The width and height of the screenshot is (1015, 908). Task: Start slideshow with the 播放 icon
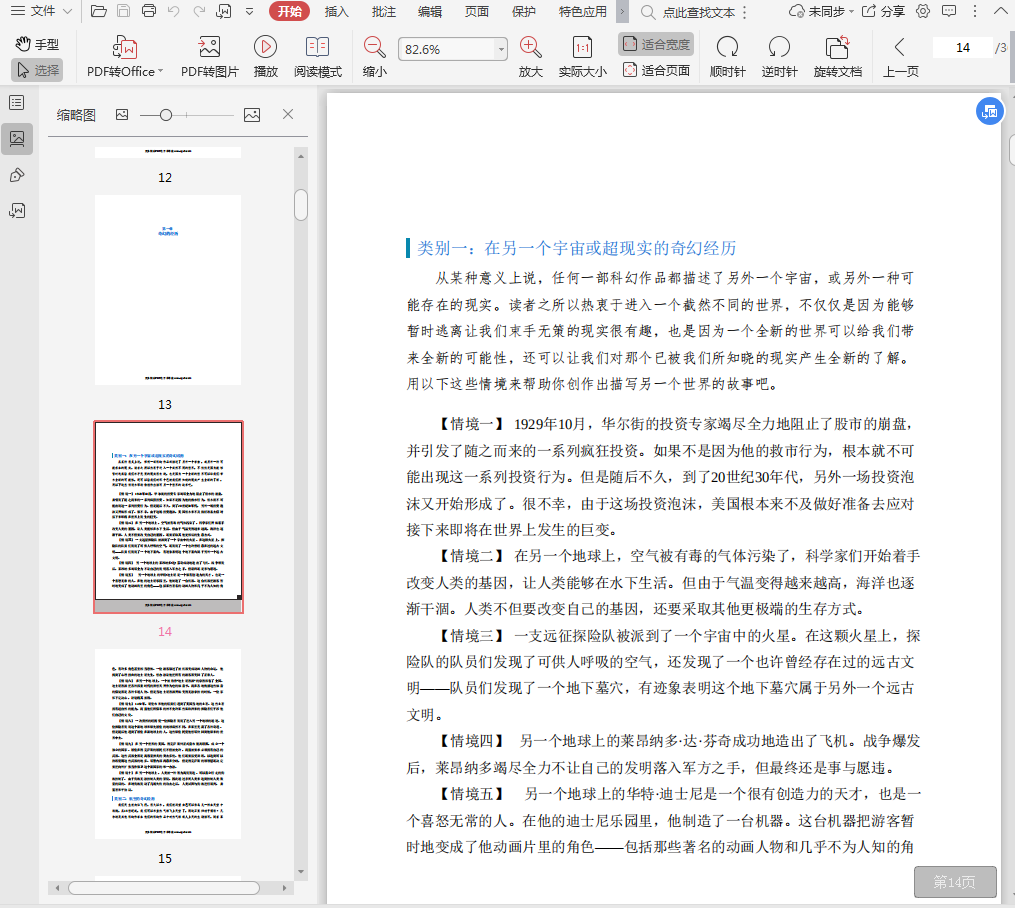tap(265, 47)
